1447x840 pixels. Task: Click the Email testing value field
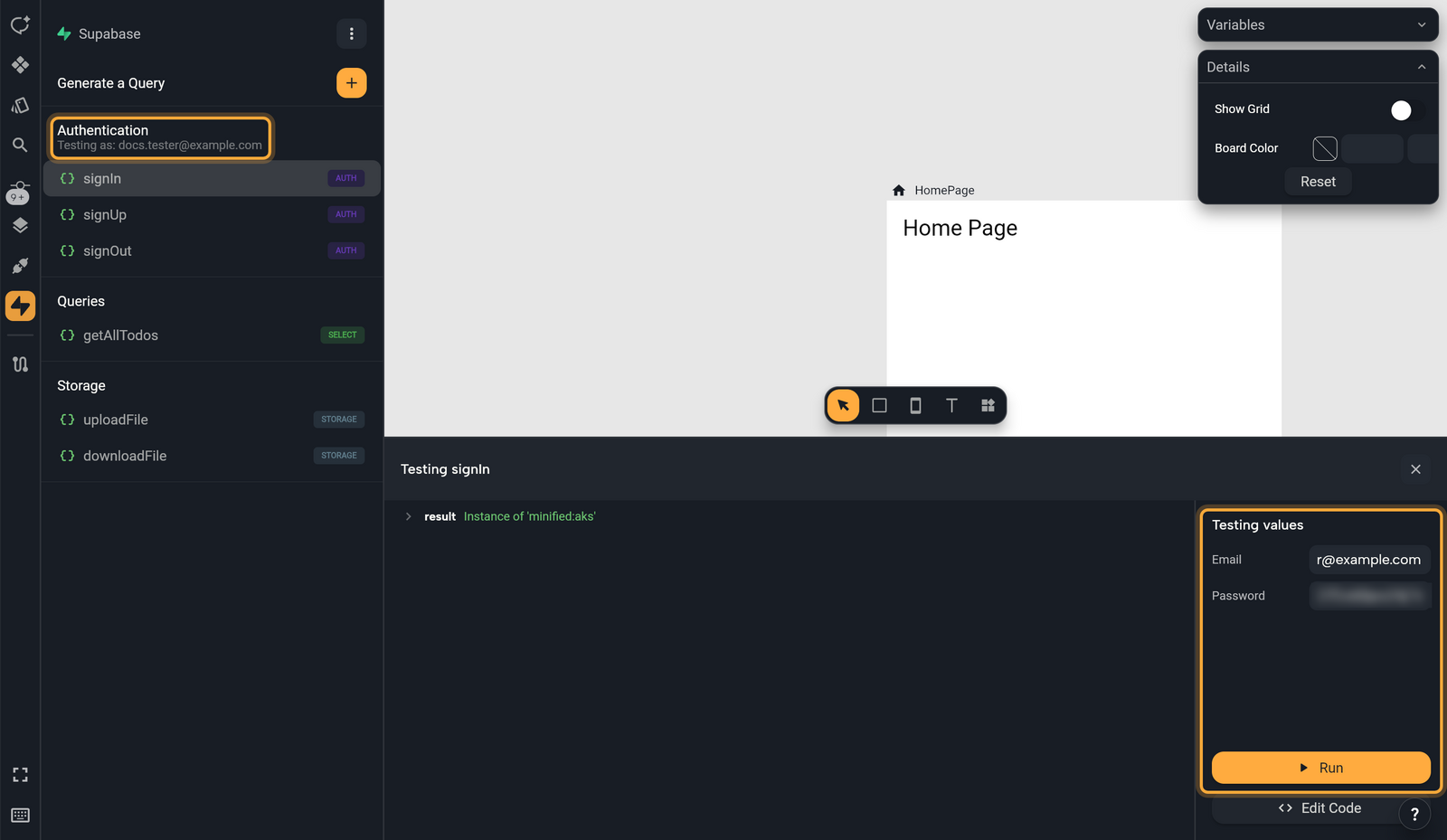[x=1369, y=560]
